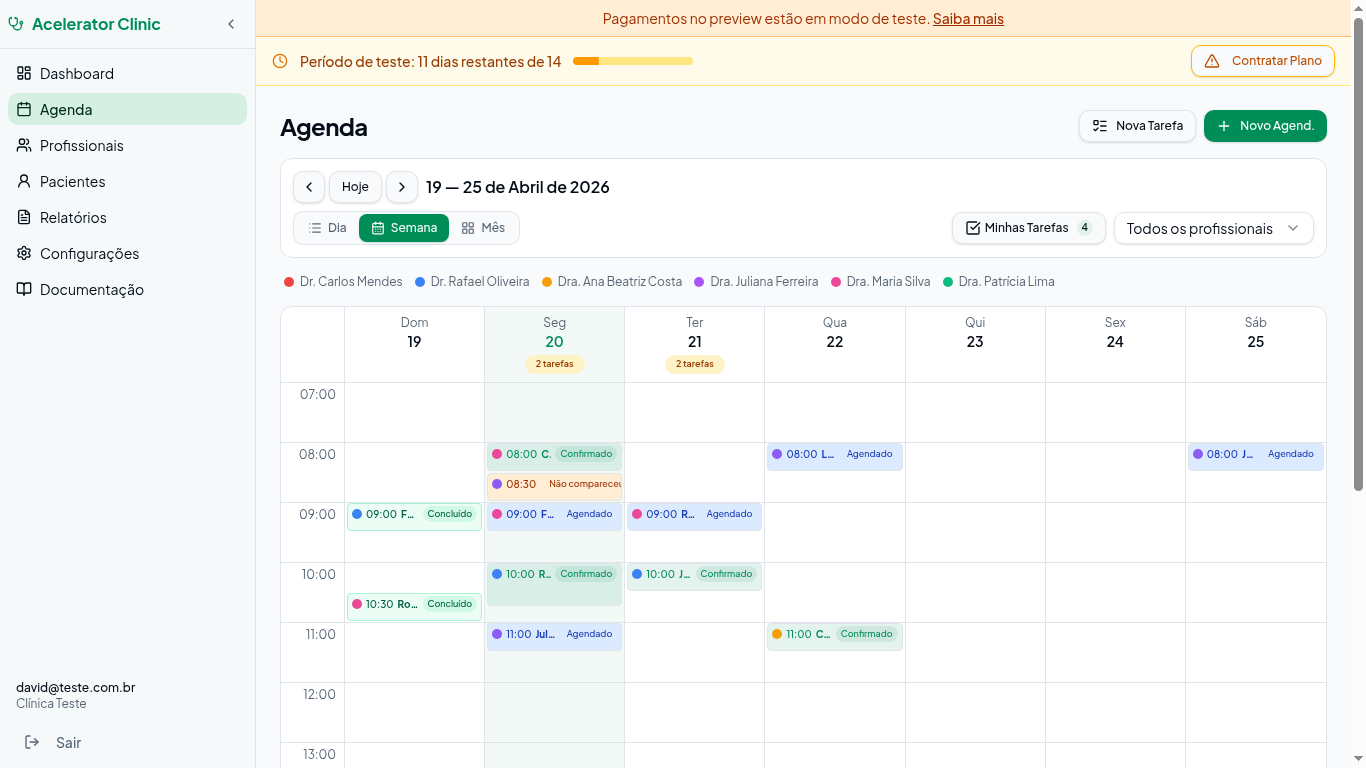Click Dra. Ana Beatriz Costa orange legend dot
1366x768 pixels.
coord(547,282)
